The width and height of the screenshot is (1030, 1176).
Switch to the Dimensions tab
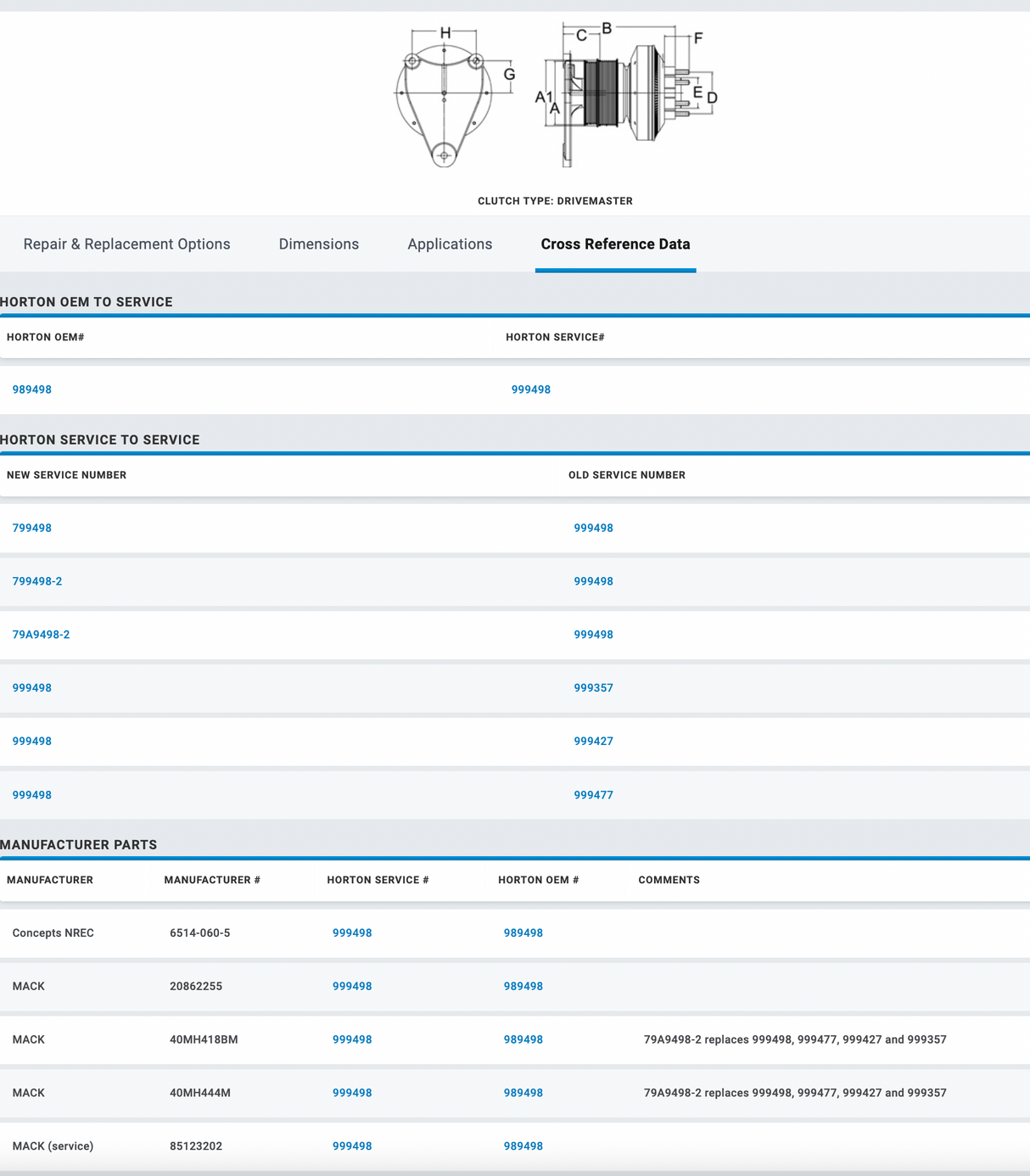click(318, 244)
